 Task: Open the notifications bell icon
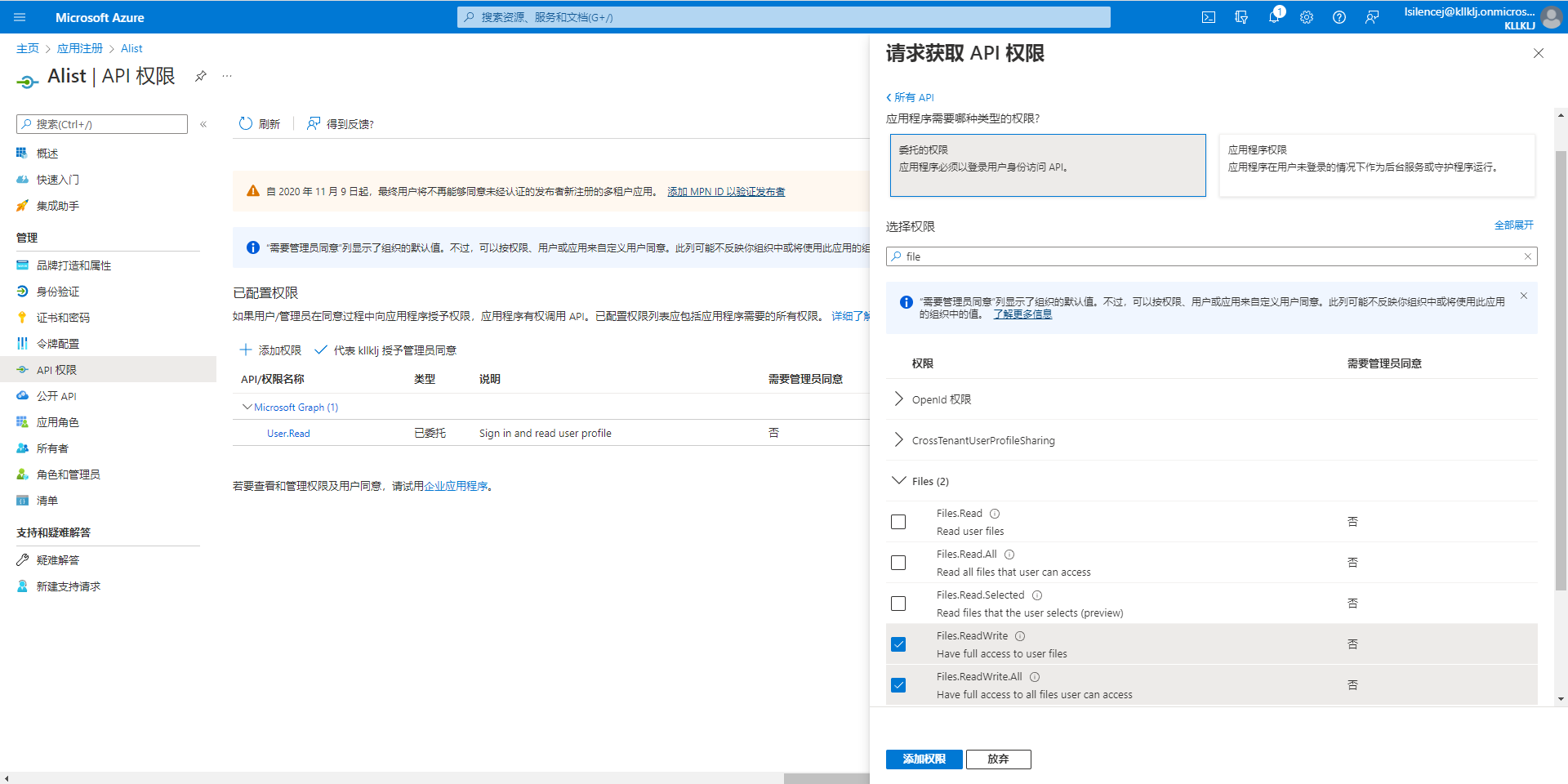[1274, 17]
